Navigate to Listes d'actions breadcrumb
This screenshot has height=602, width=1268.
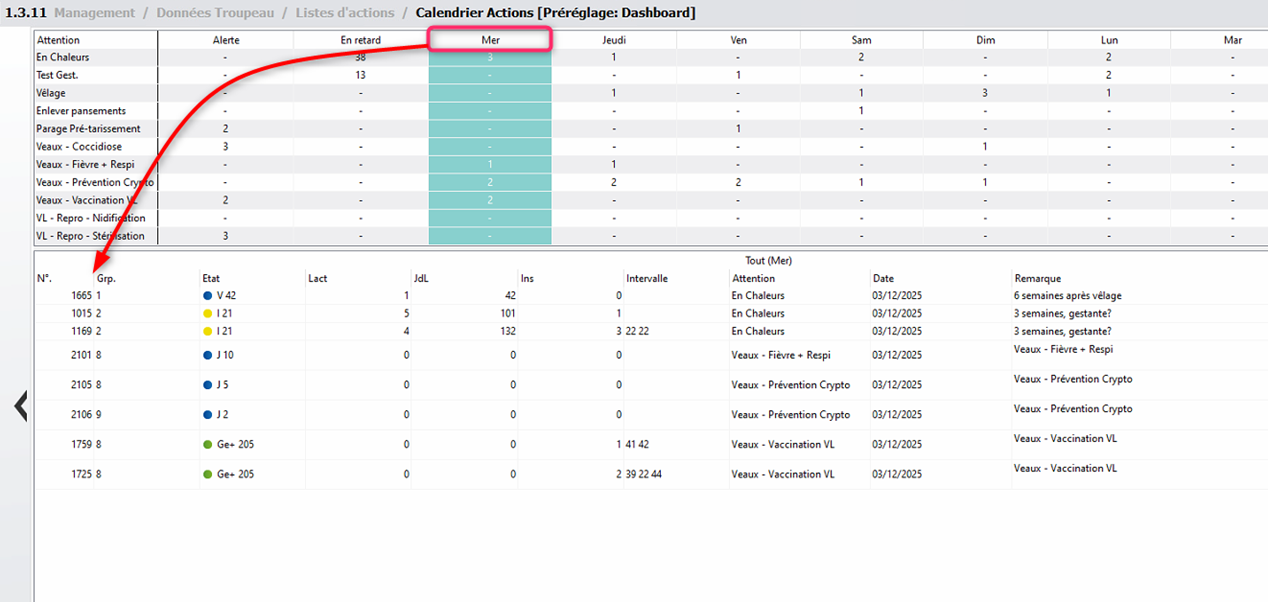tap(345, 13)
